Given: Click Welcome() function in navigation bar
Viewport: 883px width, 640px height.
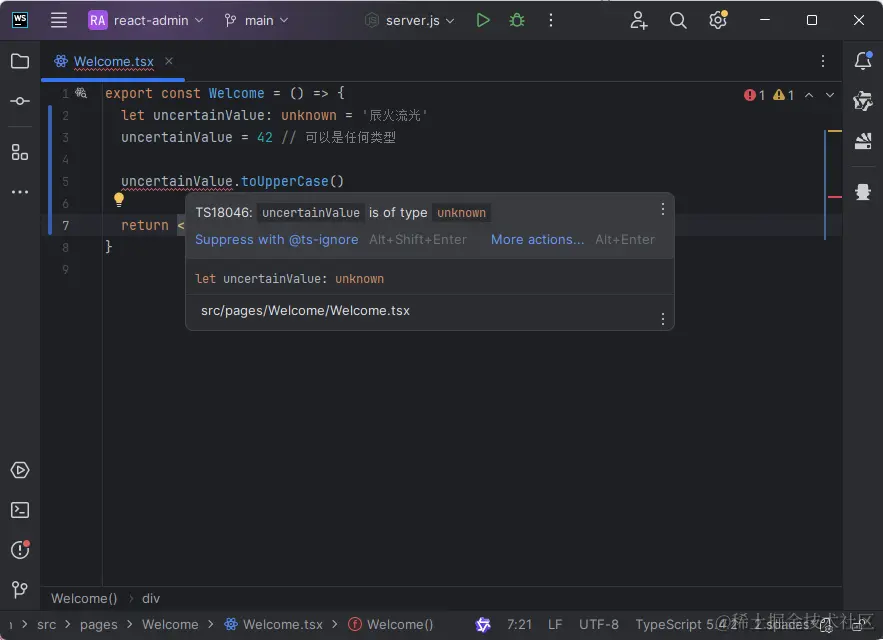Looking at the screenshot, I should [x=391, y=624].
